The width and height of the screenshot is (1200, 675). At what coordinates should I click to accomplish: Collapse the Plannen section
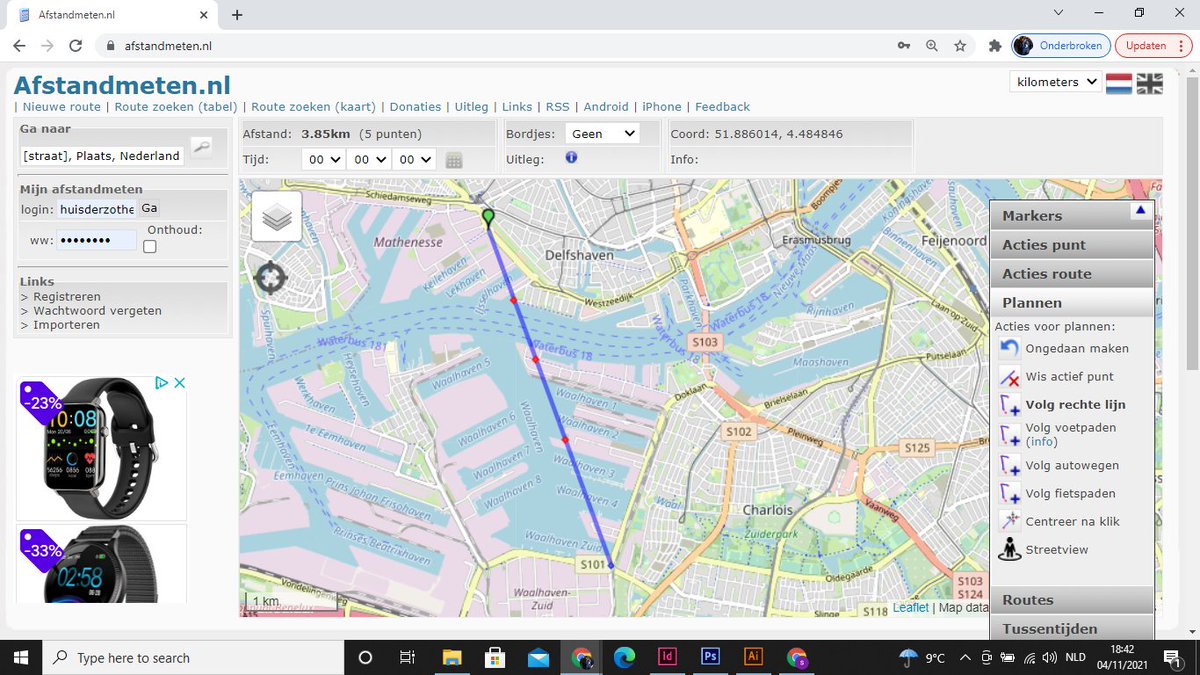click(x=1072, y=303)
